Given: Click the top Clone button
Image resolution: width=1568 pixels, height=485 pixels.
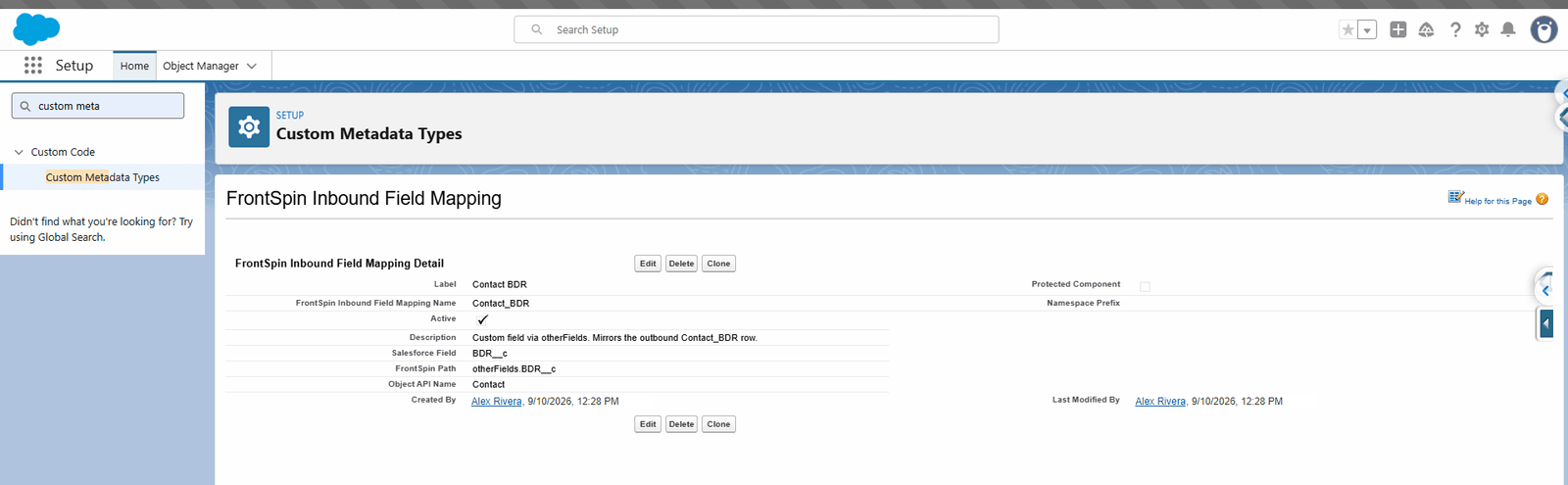Looking at the screenshot, I should click(x=718, y=264).
